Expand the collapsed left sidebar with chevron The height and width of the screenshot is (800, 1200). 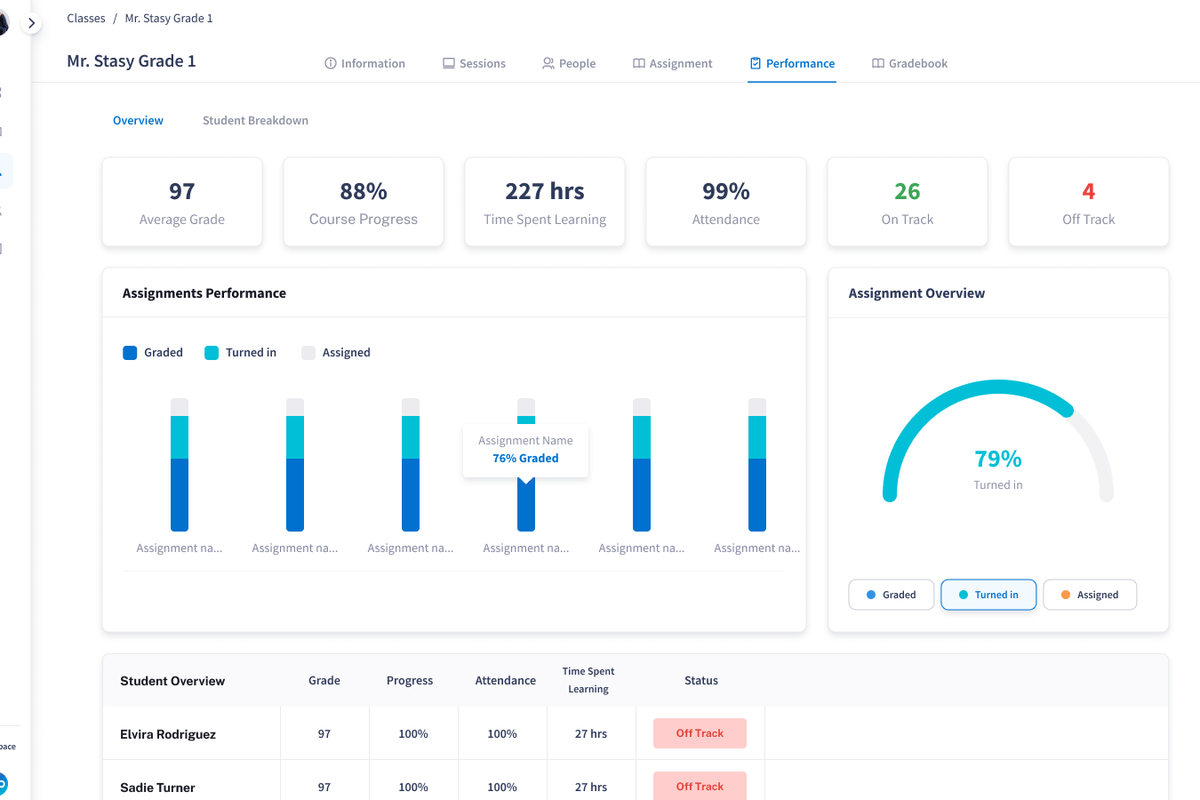coord(32,23)
